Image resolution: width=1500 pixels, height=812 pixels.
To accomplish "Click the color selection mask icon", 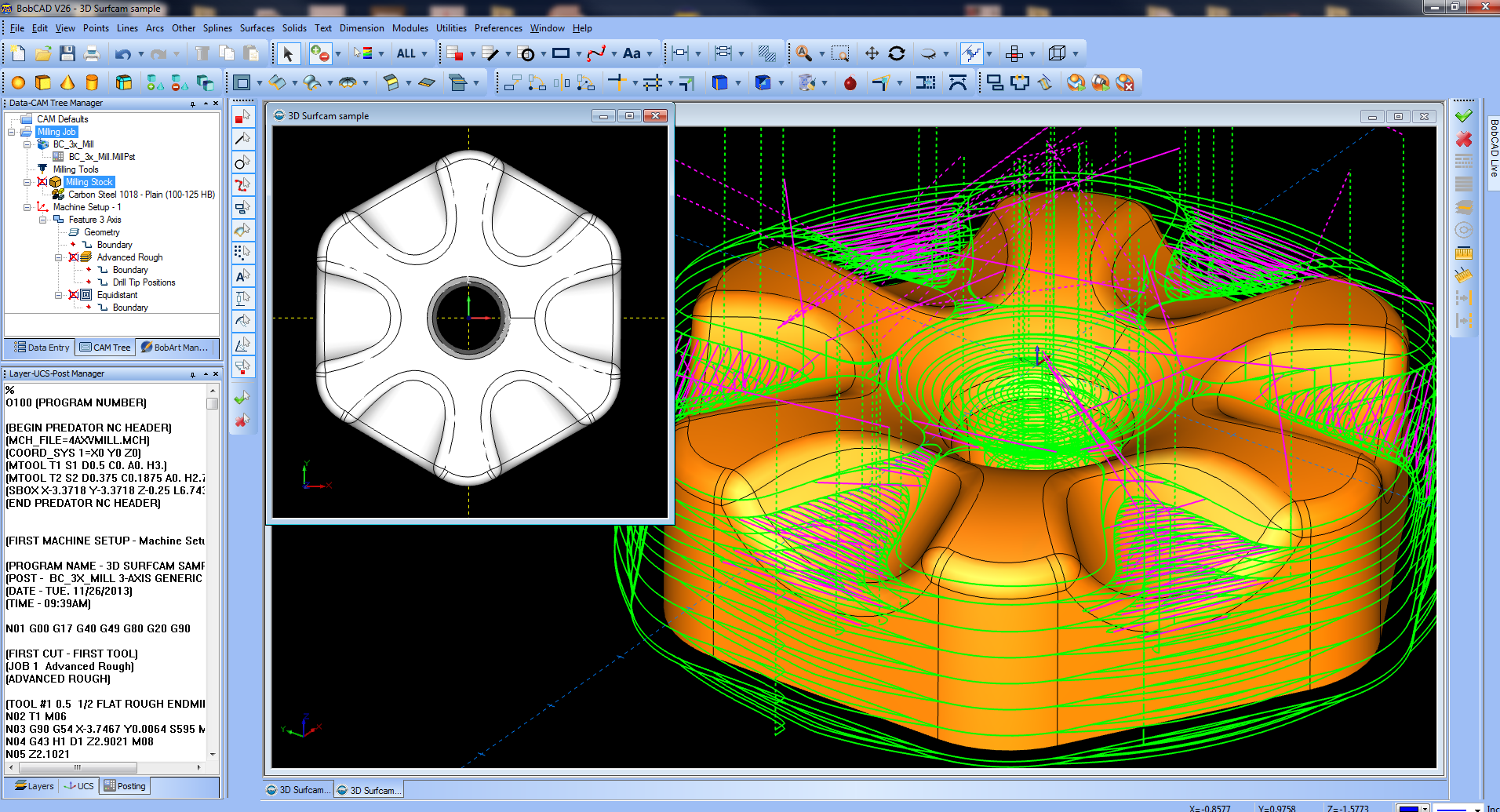I will click(x=362, y=53).
